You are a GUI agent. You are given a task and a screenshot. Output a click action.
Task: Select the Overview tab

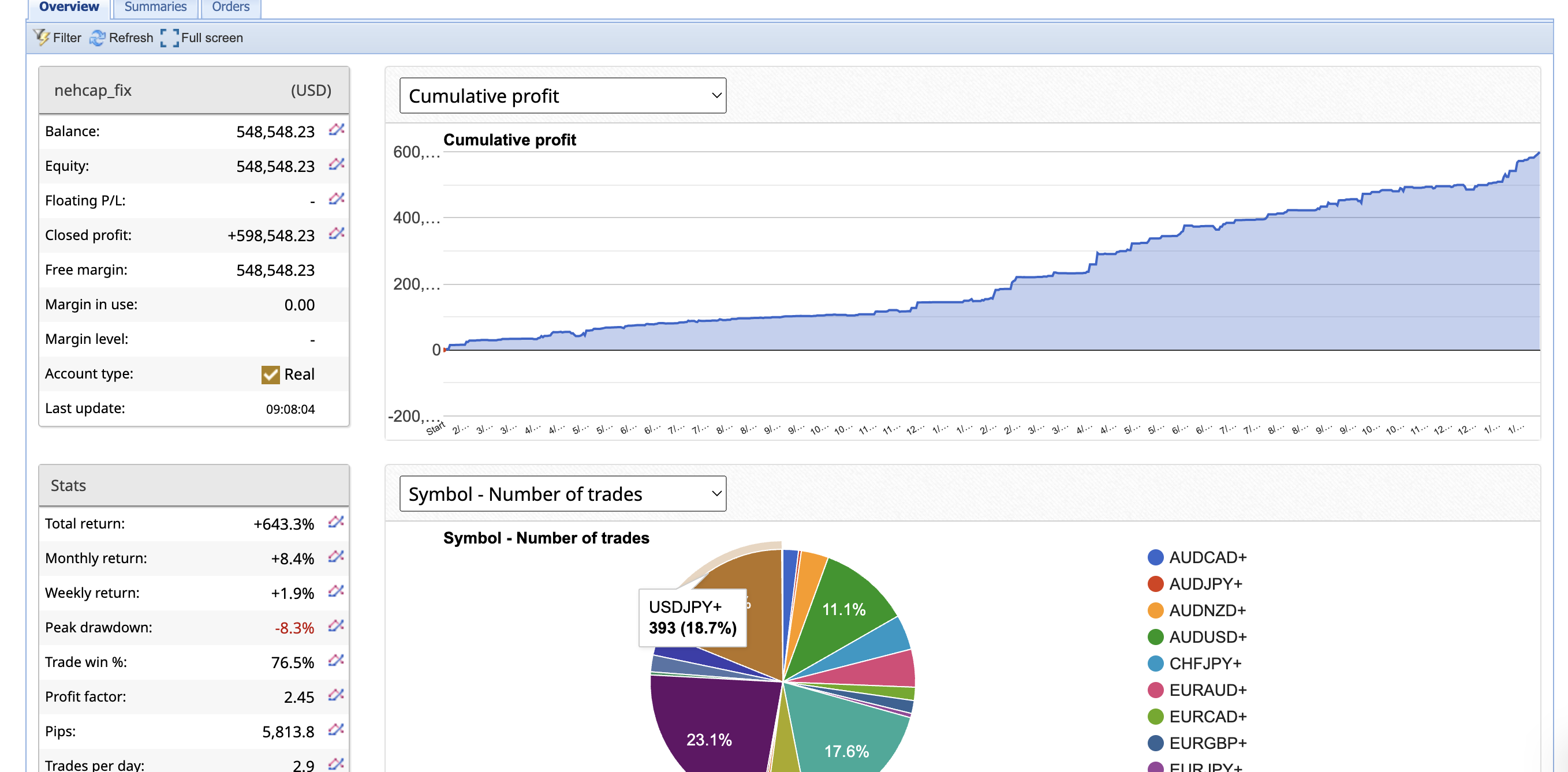pyautogui.click(x=69, y=8)
